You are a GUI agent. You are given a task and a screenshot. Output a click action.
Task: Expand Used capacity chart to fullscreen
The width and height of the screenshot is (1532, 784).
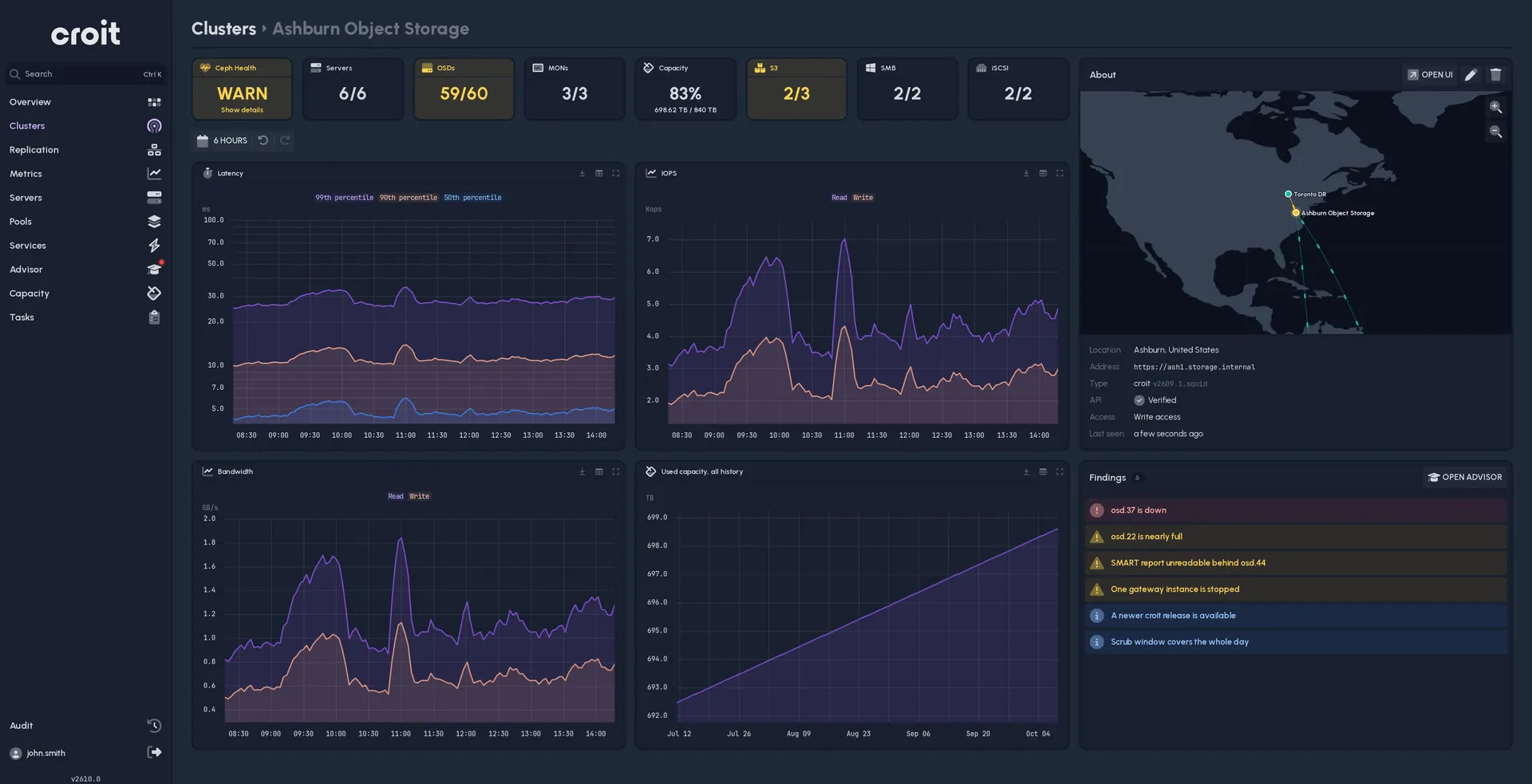(x=1060, y=471)
